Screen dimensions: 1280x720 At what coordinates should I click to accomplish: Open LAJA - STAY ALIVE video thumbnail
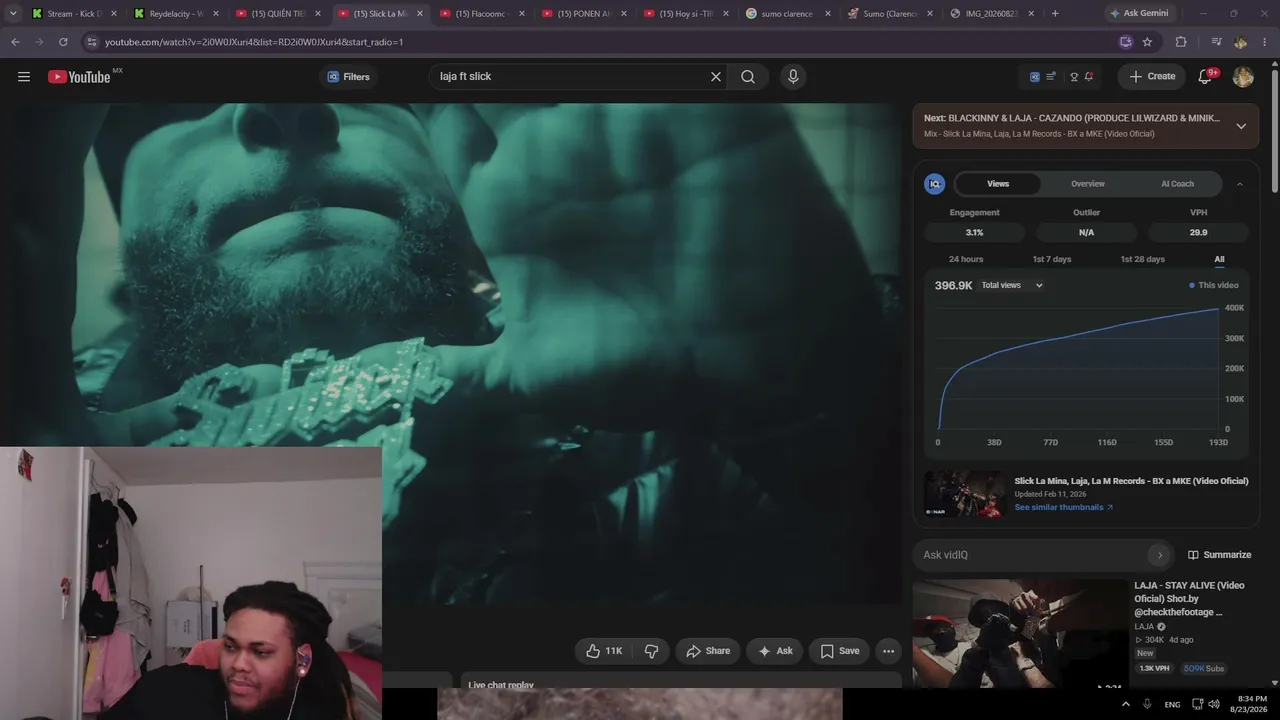(1019, 634)
